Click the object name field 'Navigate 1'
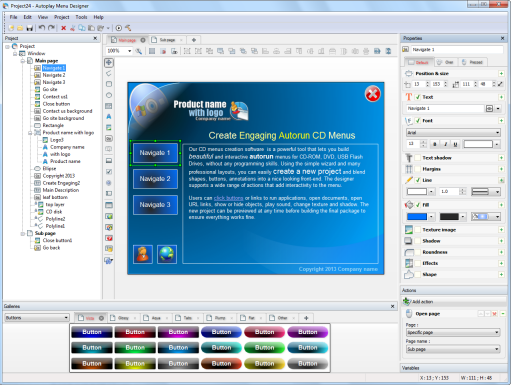This screenshot has height=385, width=511. point(457,50)
